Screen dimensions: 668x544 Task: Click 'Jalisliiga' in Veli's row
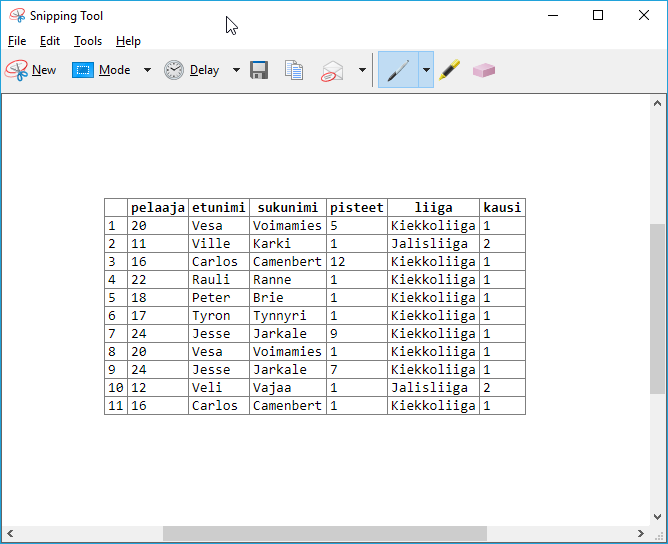(x=433, y=388)
